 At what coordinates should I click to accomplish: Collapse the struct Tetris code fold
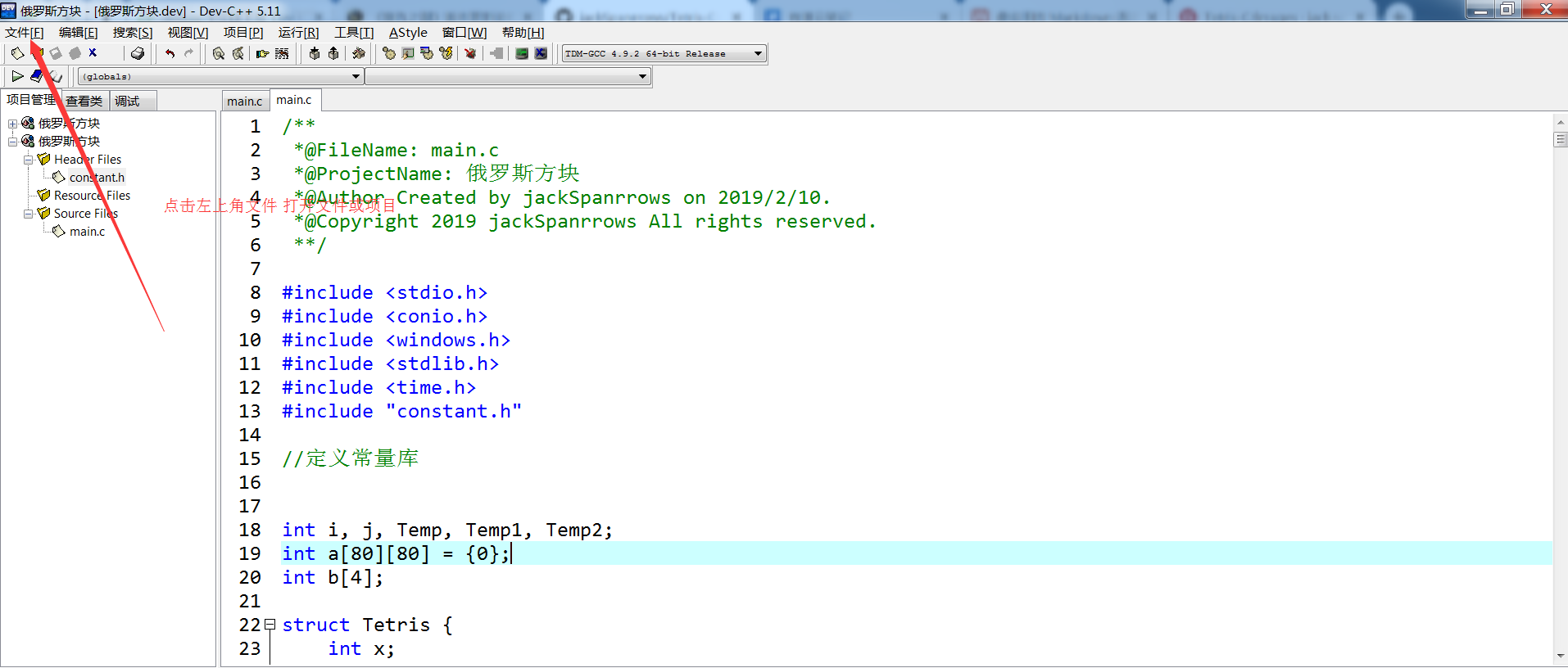pos(270,625)
